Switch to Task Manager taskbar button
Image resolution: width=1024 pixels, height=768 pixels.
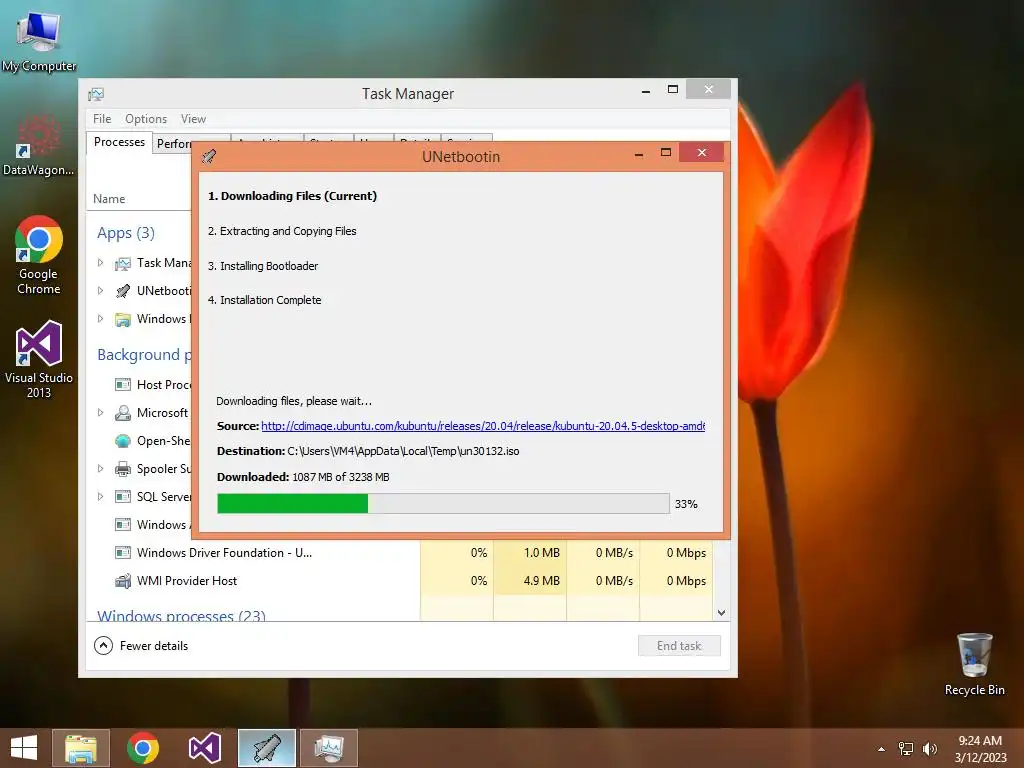tap(329, 748)
